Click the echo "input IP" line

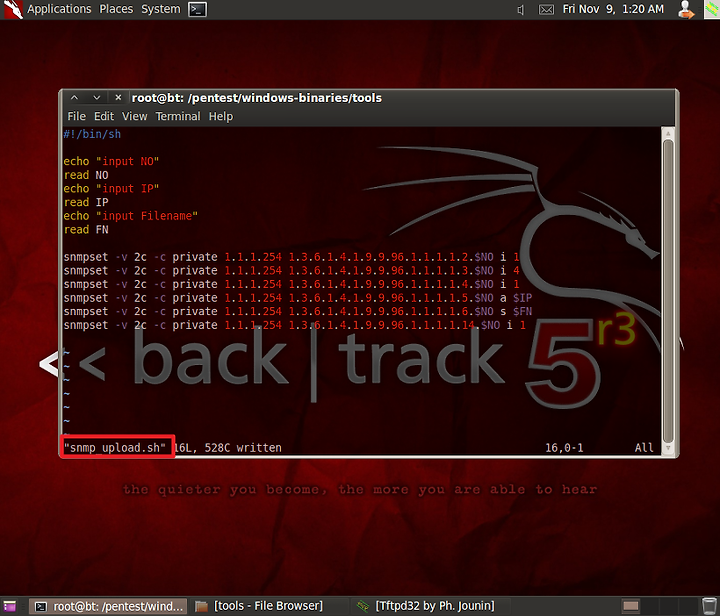pos(111,189)
